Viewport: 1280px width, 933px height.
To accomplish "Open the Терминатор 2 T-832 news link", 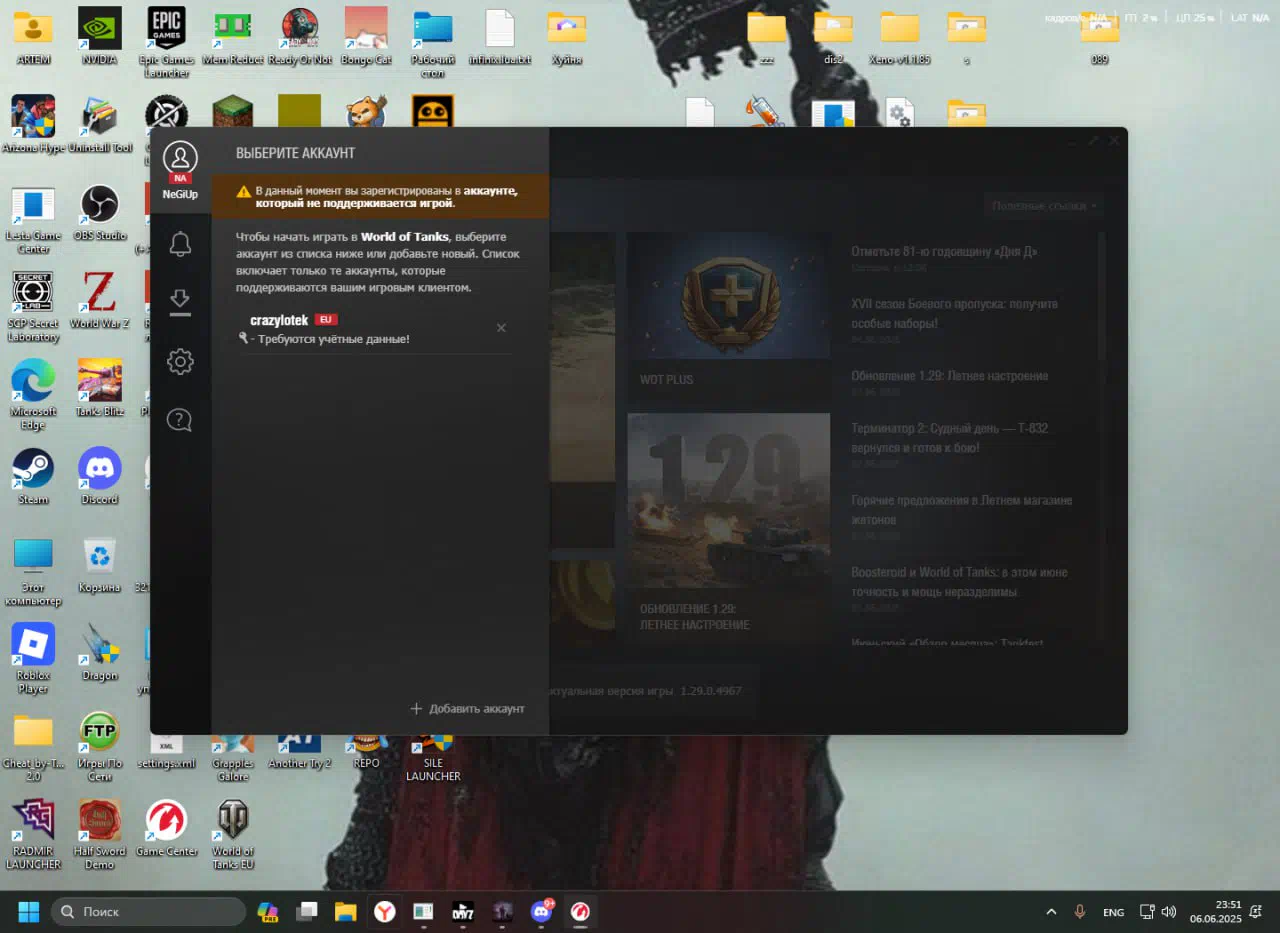I will pyautogui.click(x=949, y=438).
